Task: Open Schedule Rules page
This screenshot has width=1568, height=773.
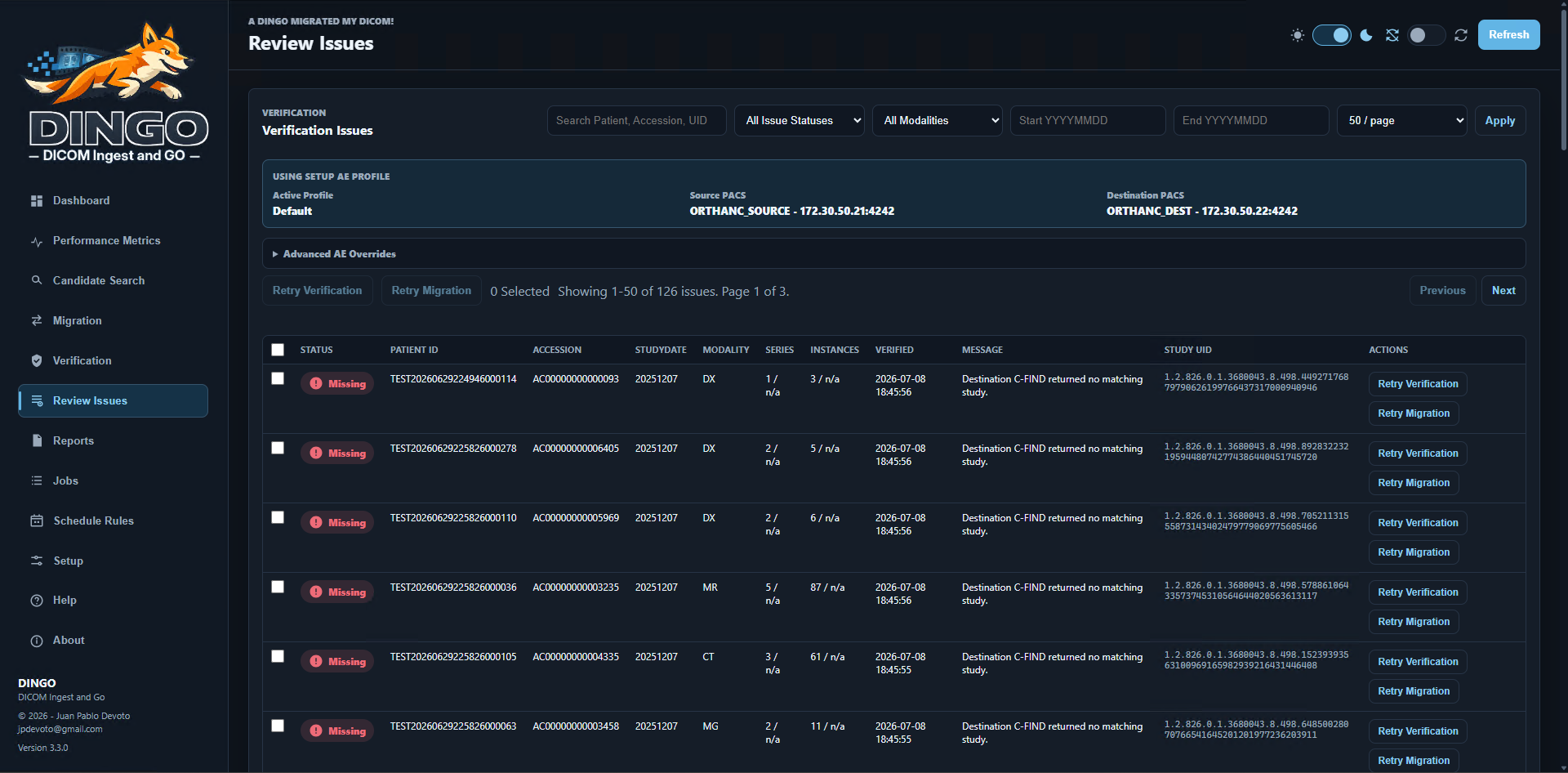Action: [x=114, y=521]
